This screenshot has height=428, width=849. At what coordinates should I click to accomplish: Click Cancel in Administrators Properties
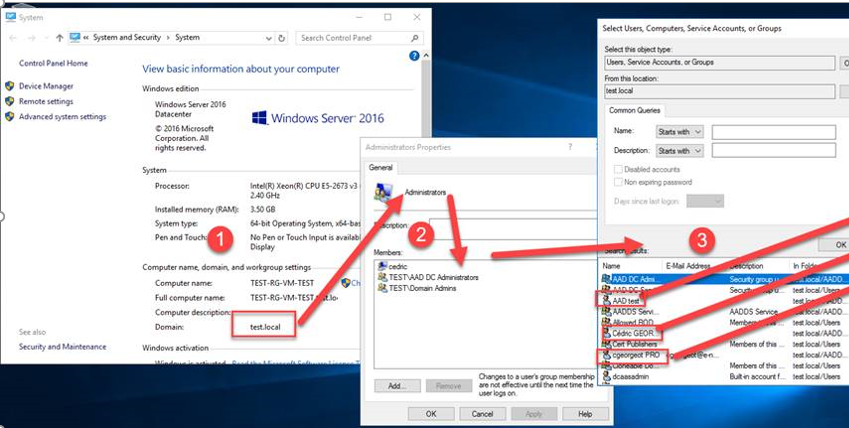click(x=482, y=414)
